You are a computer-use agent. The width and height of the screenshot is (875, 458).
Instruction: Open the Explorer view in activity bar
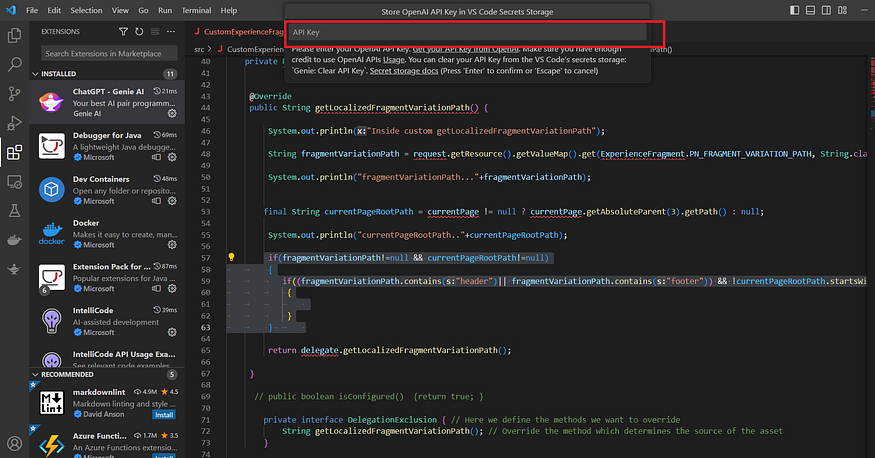(x=15, y=35)
